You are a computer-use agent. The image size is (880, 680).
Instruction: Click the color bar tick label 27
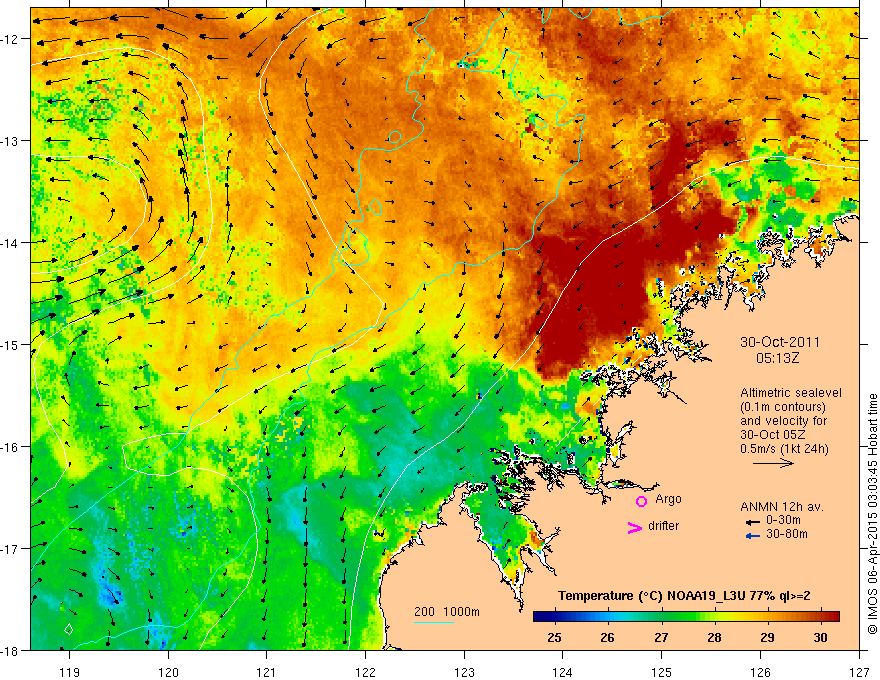click(x=661, y=637)
